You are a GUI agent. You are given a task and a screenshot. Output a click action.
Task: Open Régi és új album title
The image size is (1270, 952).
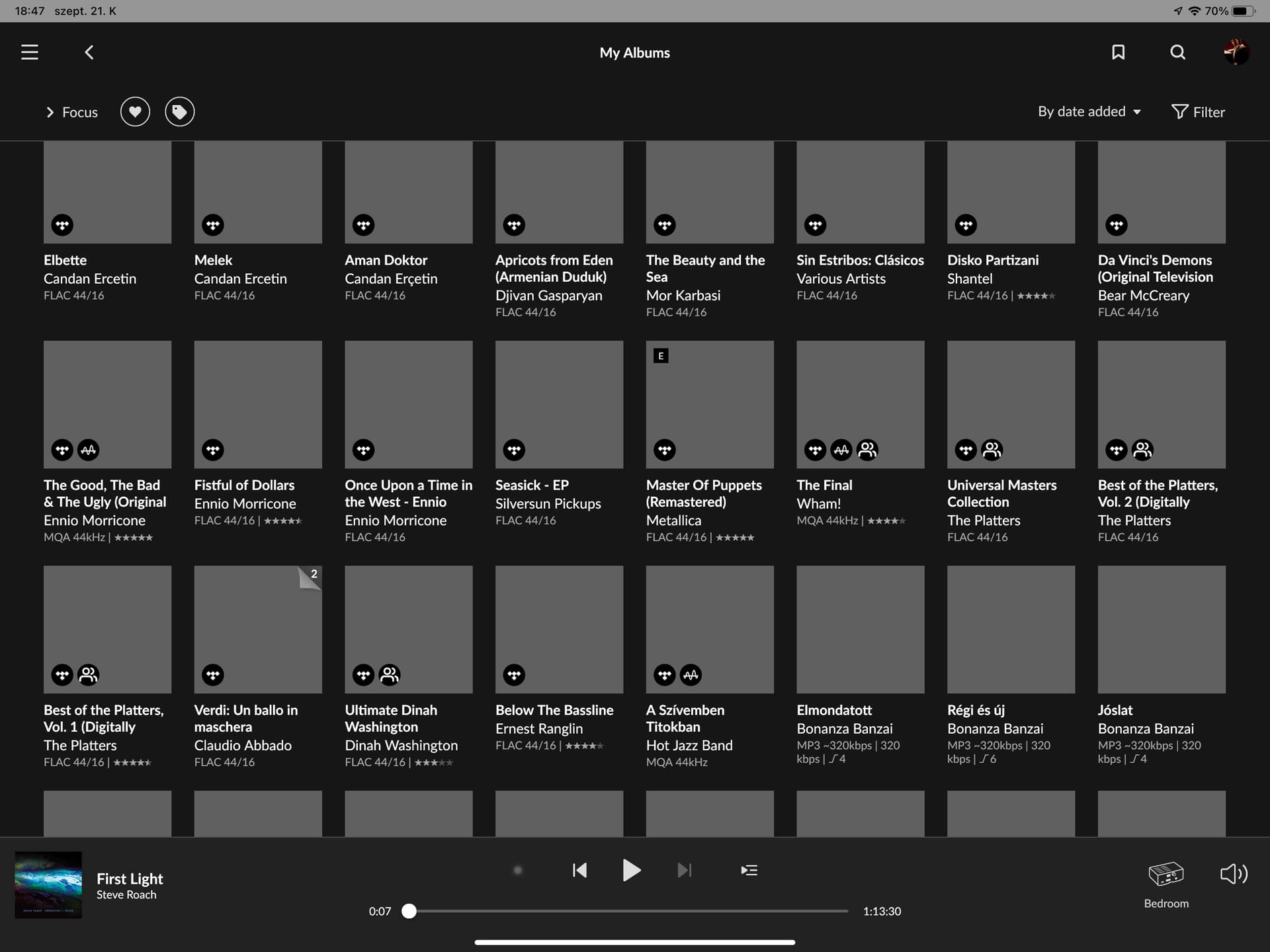(x=976, y=710)
